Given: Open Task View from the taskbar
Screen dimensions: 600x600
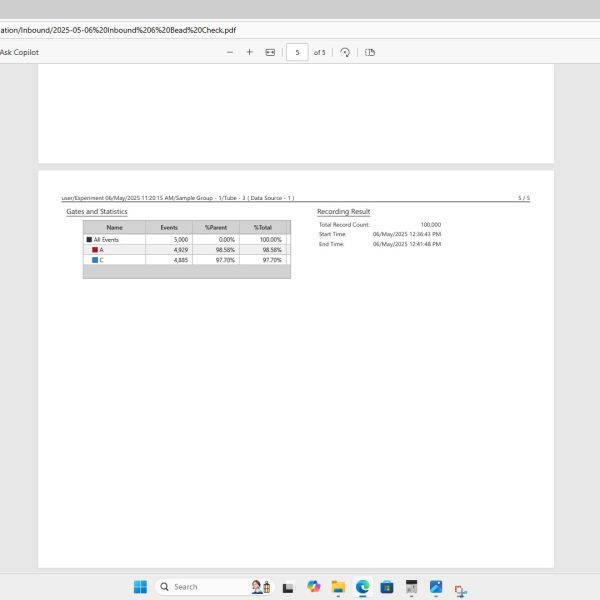Looking at the screenshot, I should click(288, 587).
